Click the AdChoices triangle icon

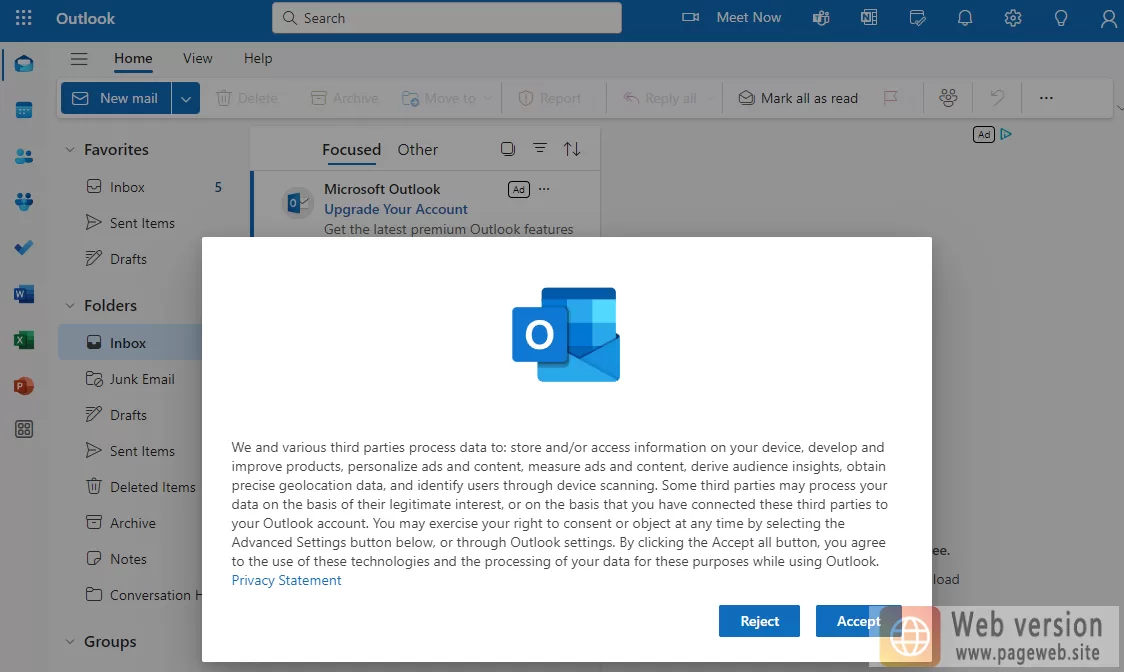(1006, 133)
